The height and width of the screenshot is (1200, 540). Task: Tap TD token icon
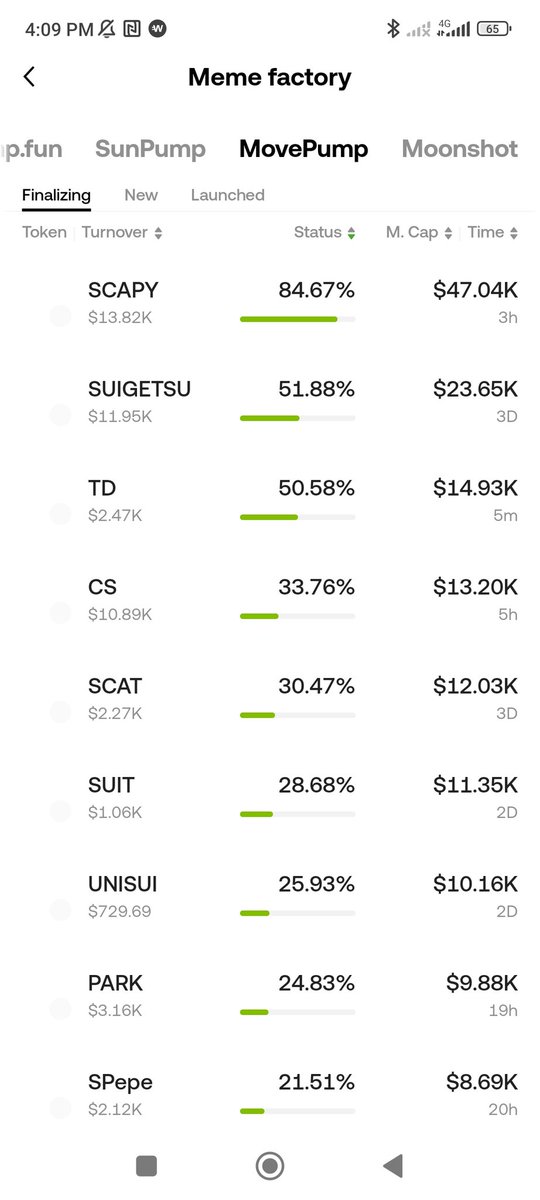click(x=60, y=514)
